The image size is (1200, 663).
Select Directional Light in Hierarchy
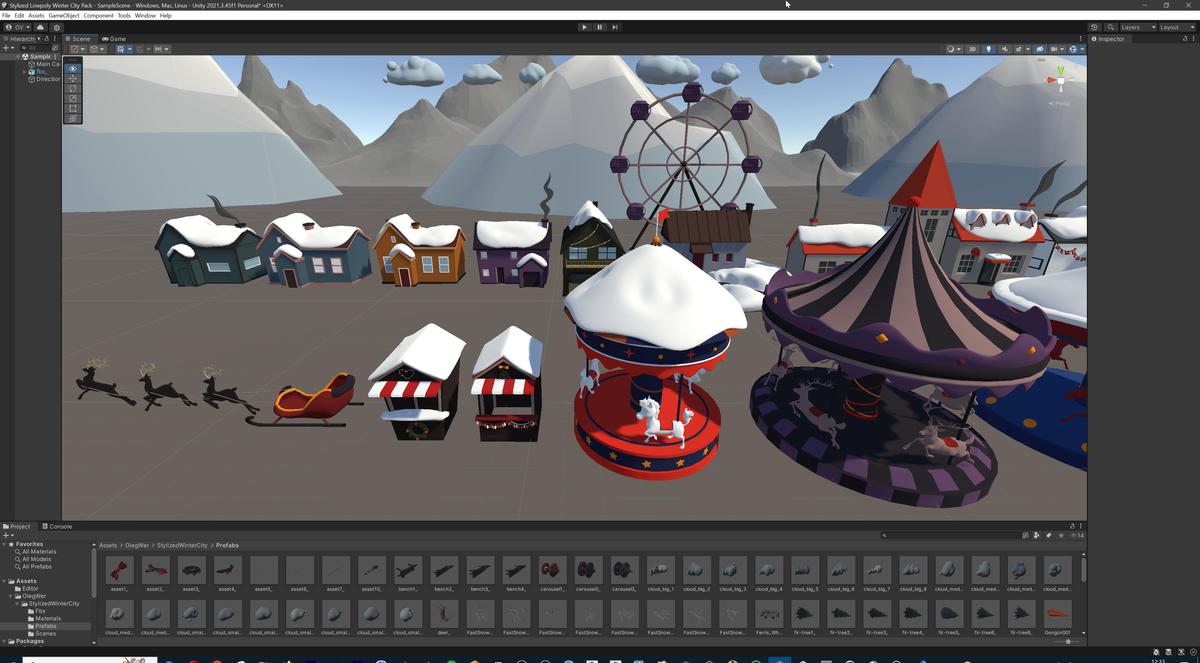click(x=46, y=79)
